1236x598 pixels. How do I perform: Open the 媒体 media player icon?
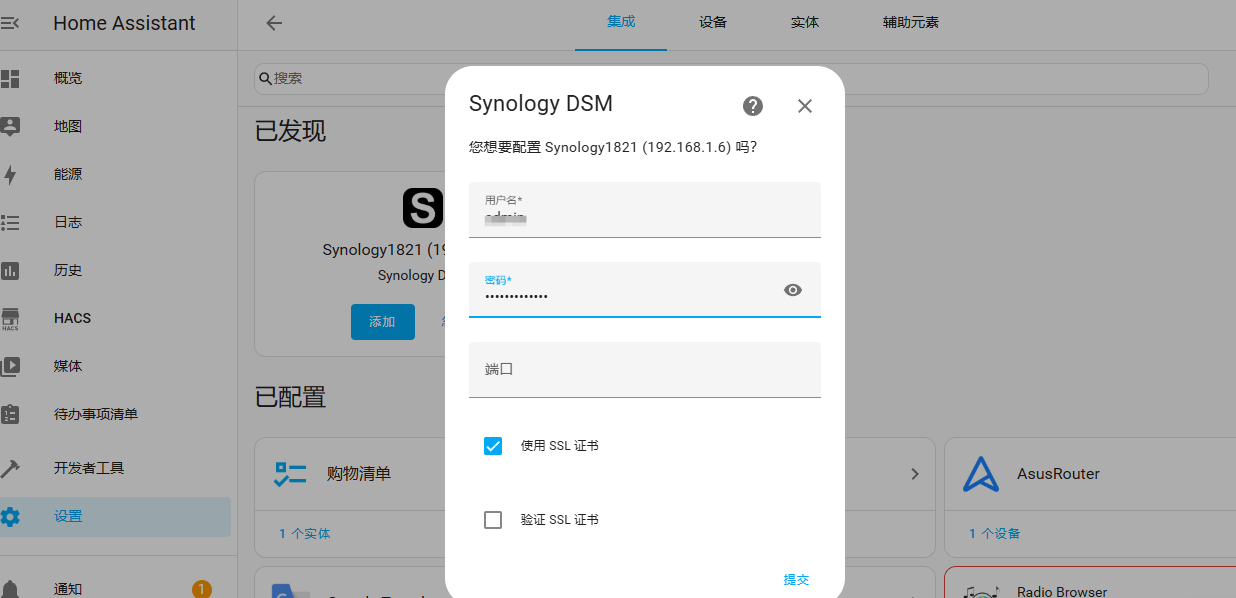10,366
